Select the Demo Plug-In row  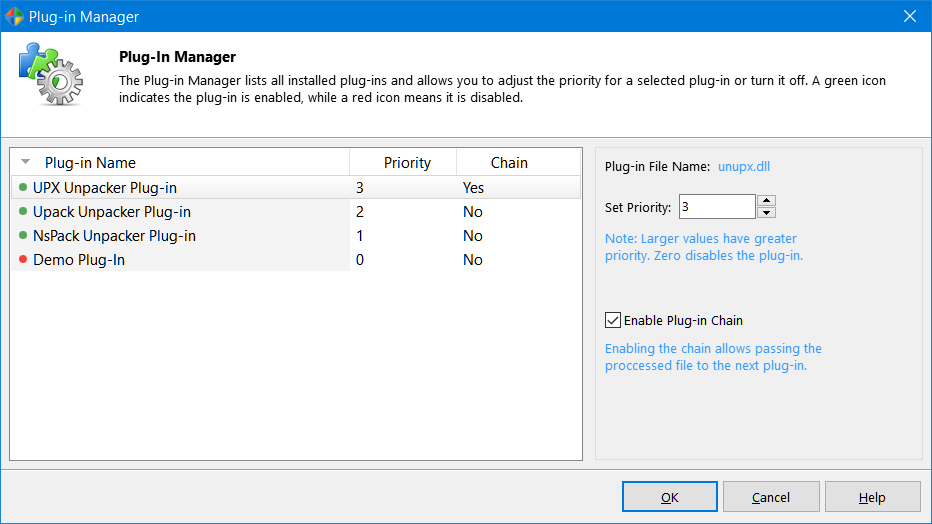(295, 259)
